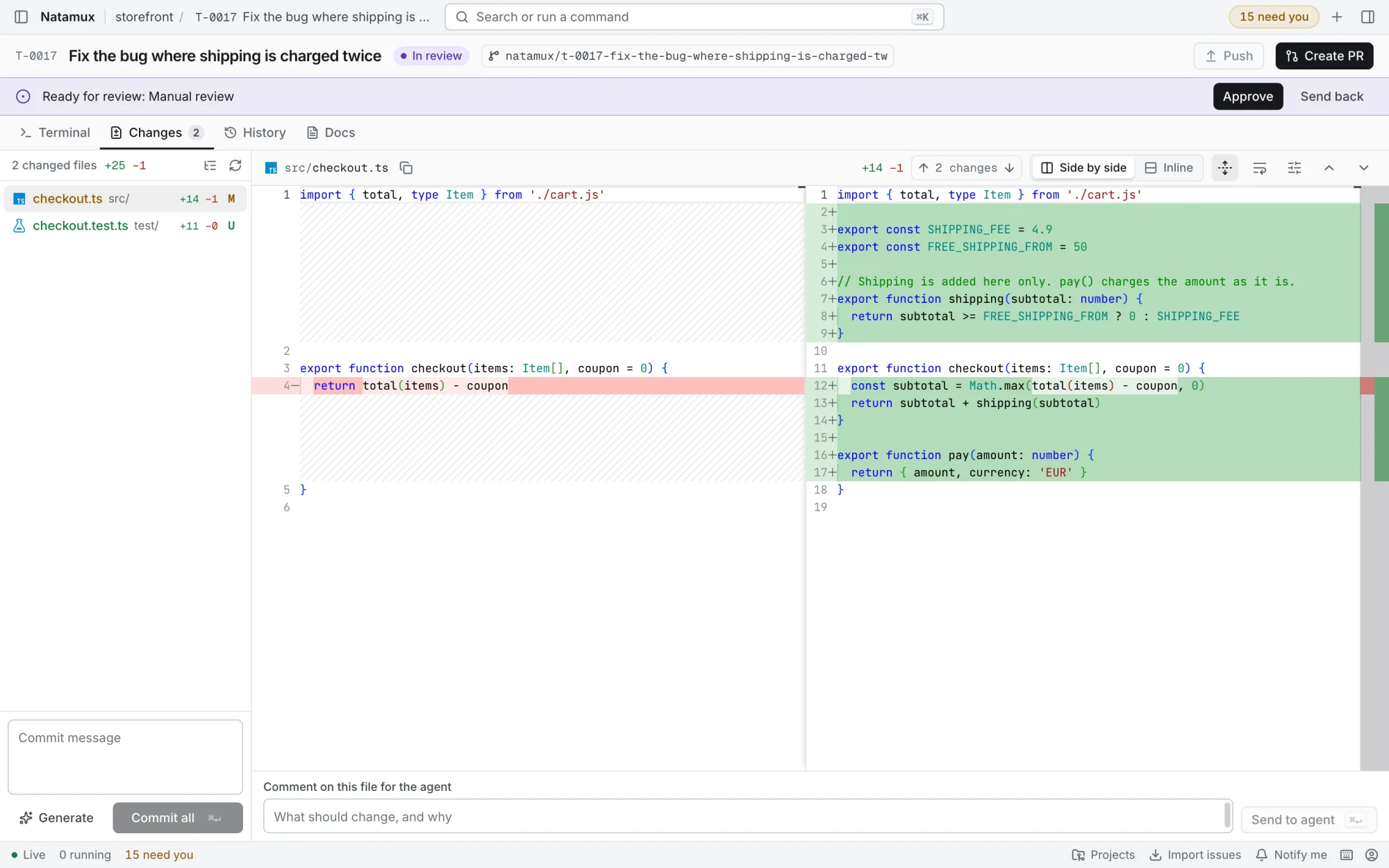The image size is (1389, 868).
Task: Focus the Commit message text area
Action: coord(125,757)
